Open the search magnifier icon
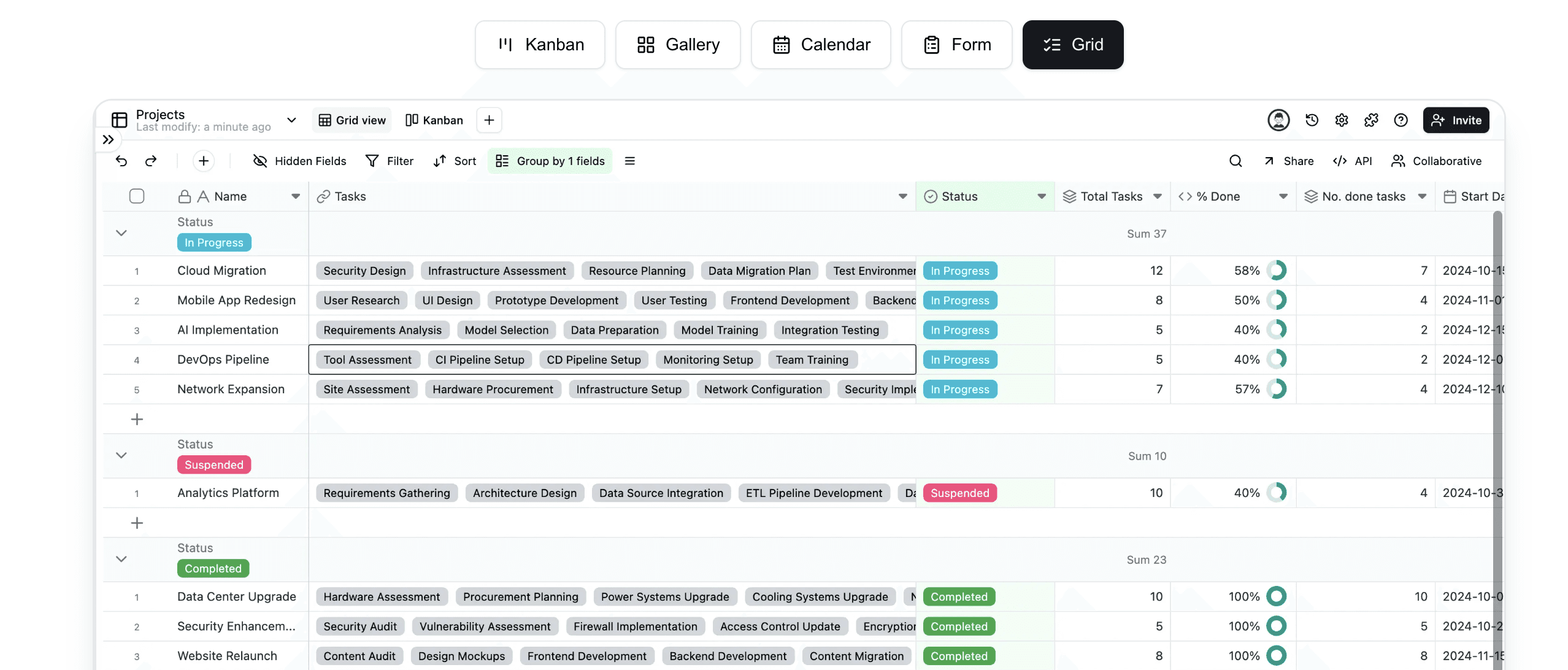The image size is (1568, 670). [1236, 161]
